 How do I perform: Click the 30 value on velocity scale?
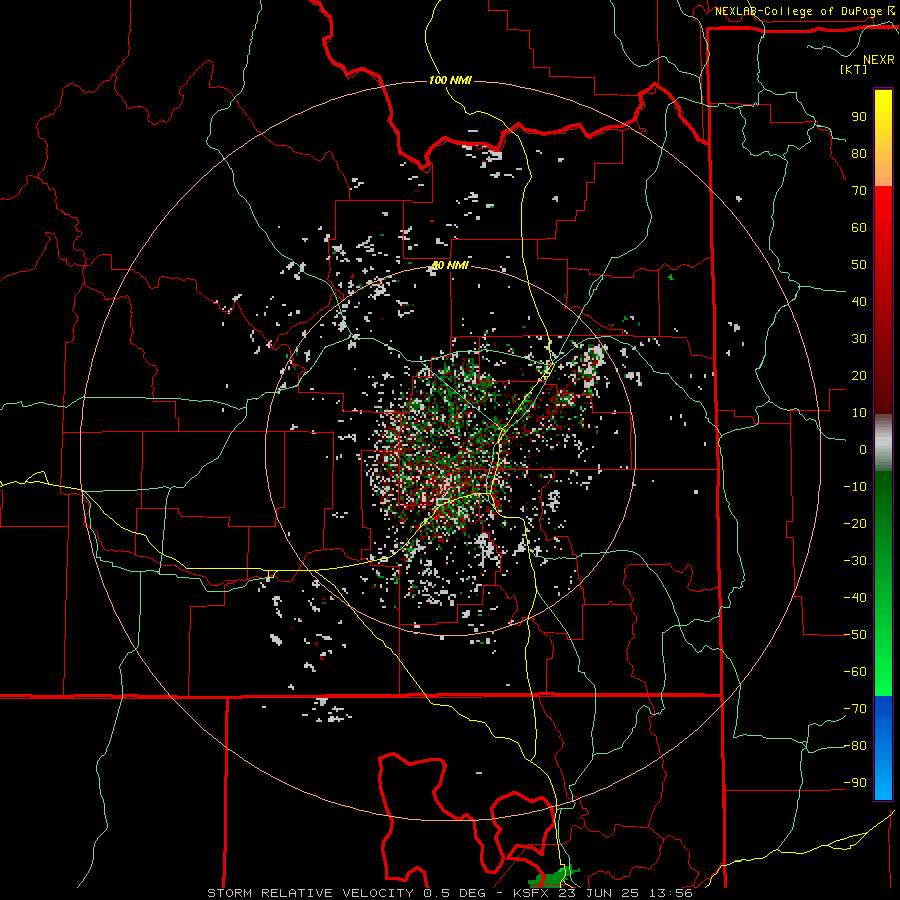click(x=859, y=339)
